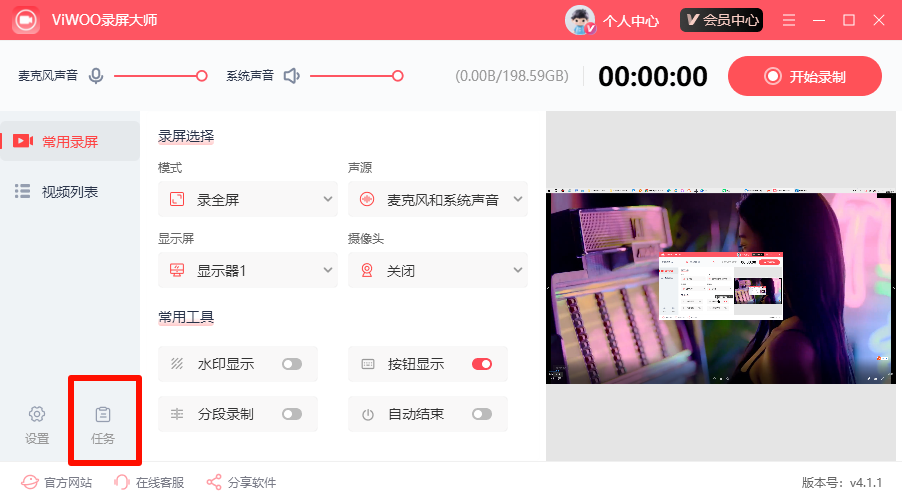Click the sound source icon beside 麦克风和系统声音
Viewport: 902px width, 502px height.
point(367,200)
